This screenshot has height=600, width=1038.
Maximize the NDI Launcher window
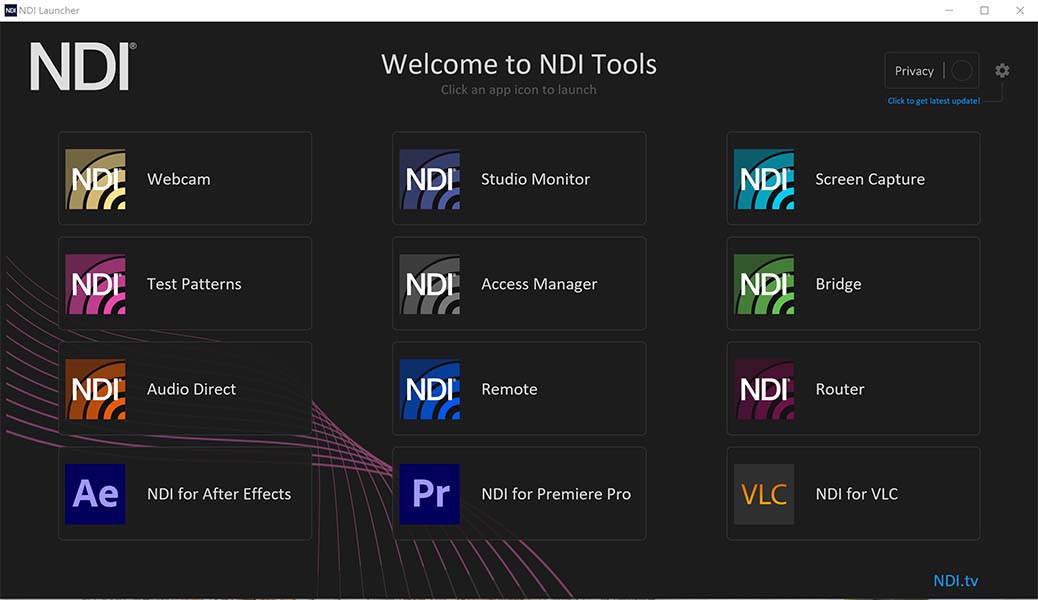[984, 11]
